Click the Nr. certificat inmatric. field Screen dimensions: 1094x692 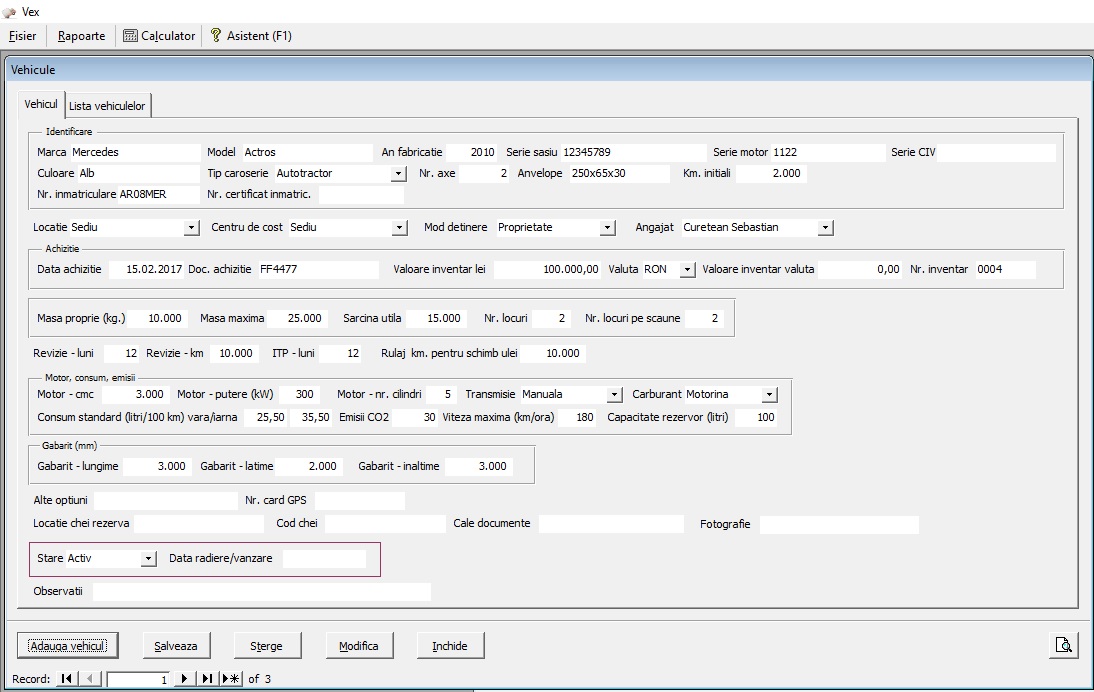coord(361,195)
